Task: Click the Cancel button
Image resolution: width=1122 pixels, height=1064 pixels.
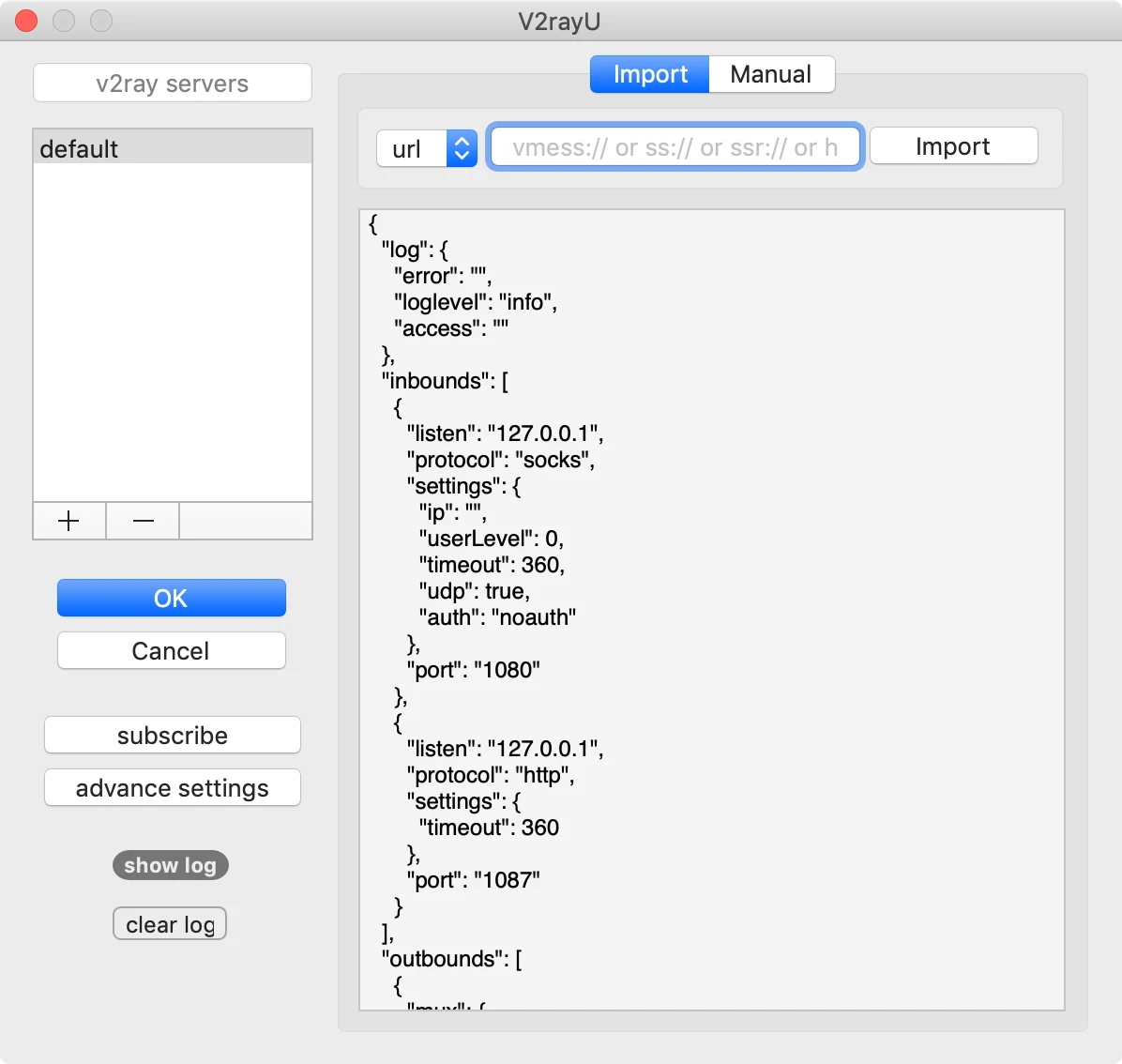Action: point(172,650)
